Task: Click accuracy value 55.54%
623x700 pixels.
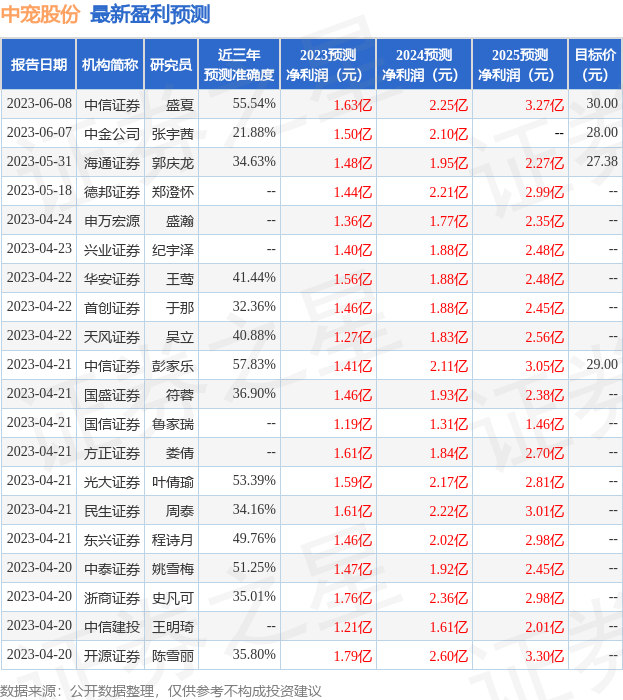Action: pos(254,104)
